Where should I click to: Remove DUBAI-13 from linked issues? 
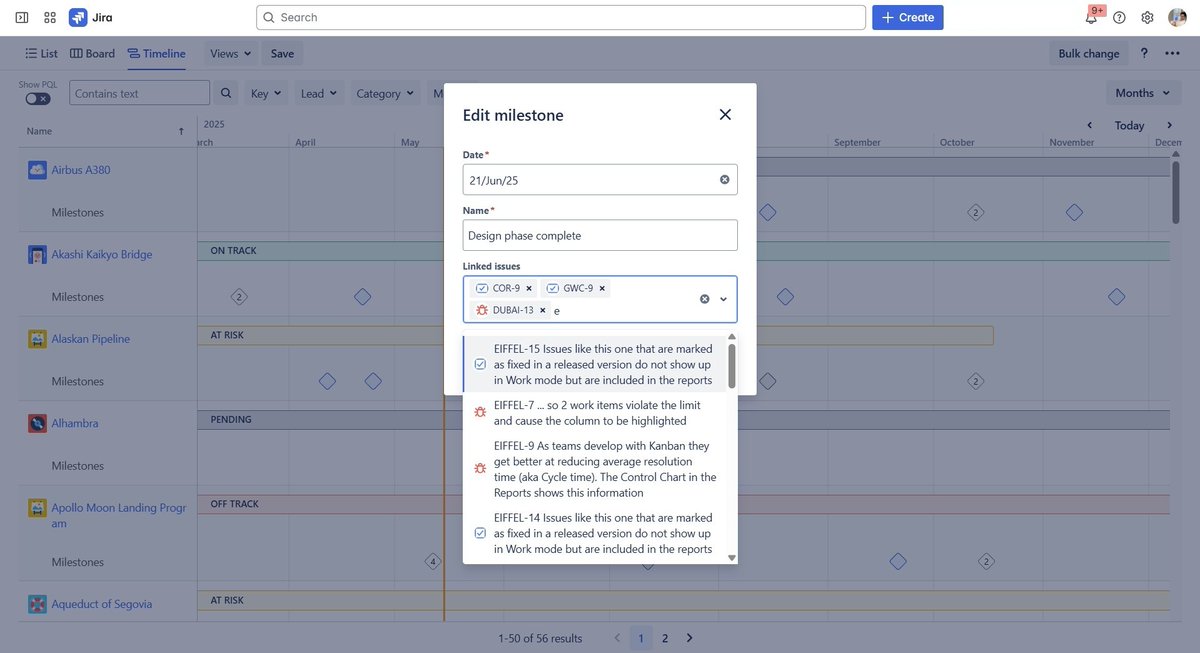(x=543, y=310)
